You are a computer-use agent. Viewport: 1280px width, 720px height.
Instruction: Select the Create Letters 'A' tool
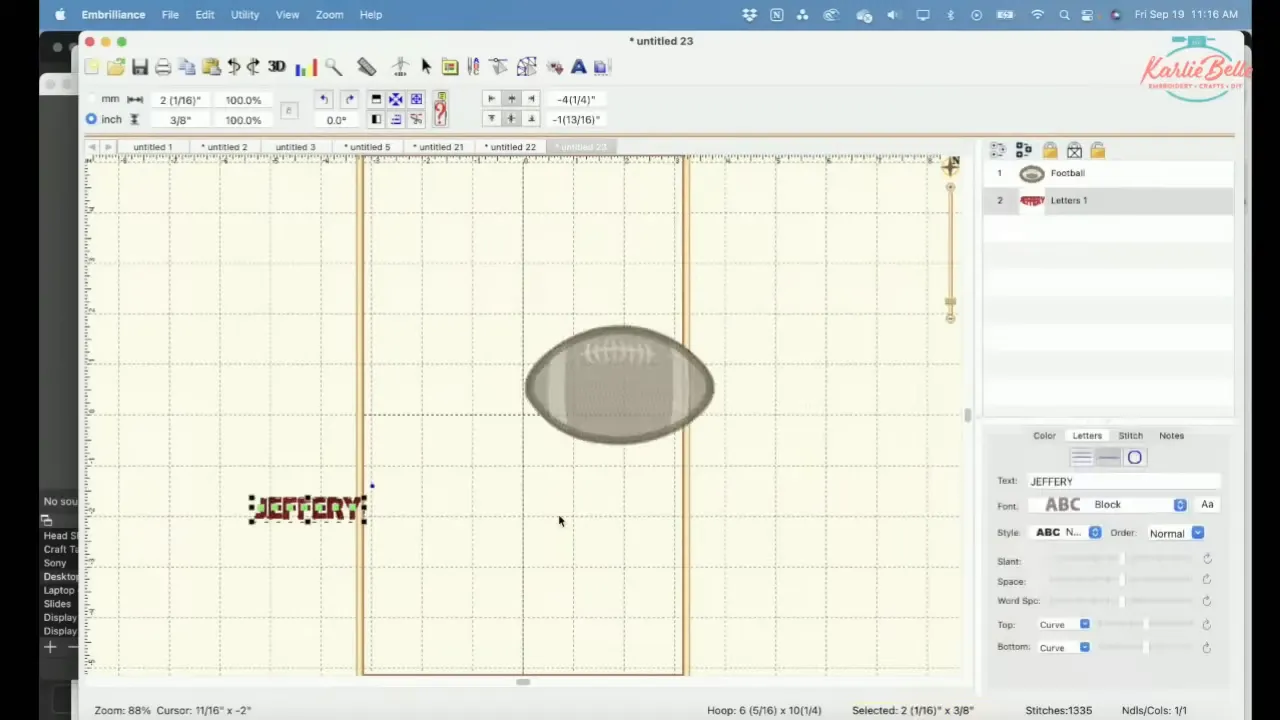[x=578, y=67]
